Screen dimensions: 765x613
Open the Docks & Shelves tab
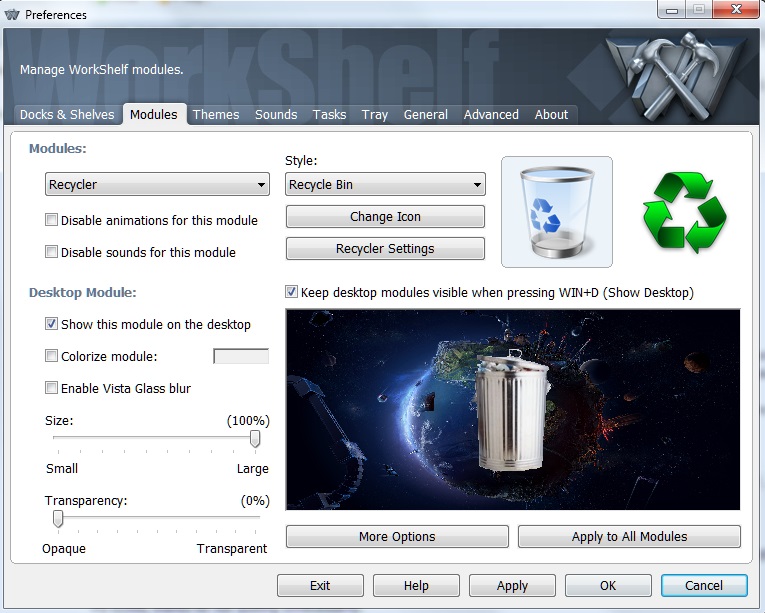tap(67, 115)
